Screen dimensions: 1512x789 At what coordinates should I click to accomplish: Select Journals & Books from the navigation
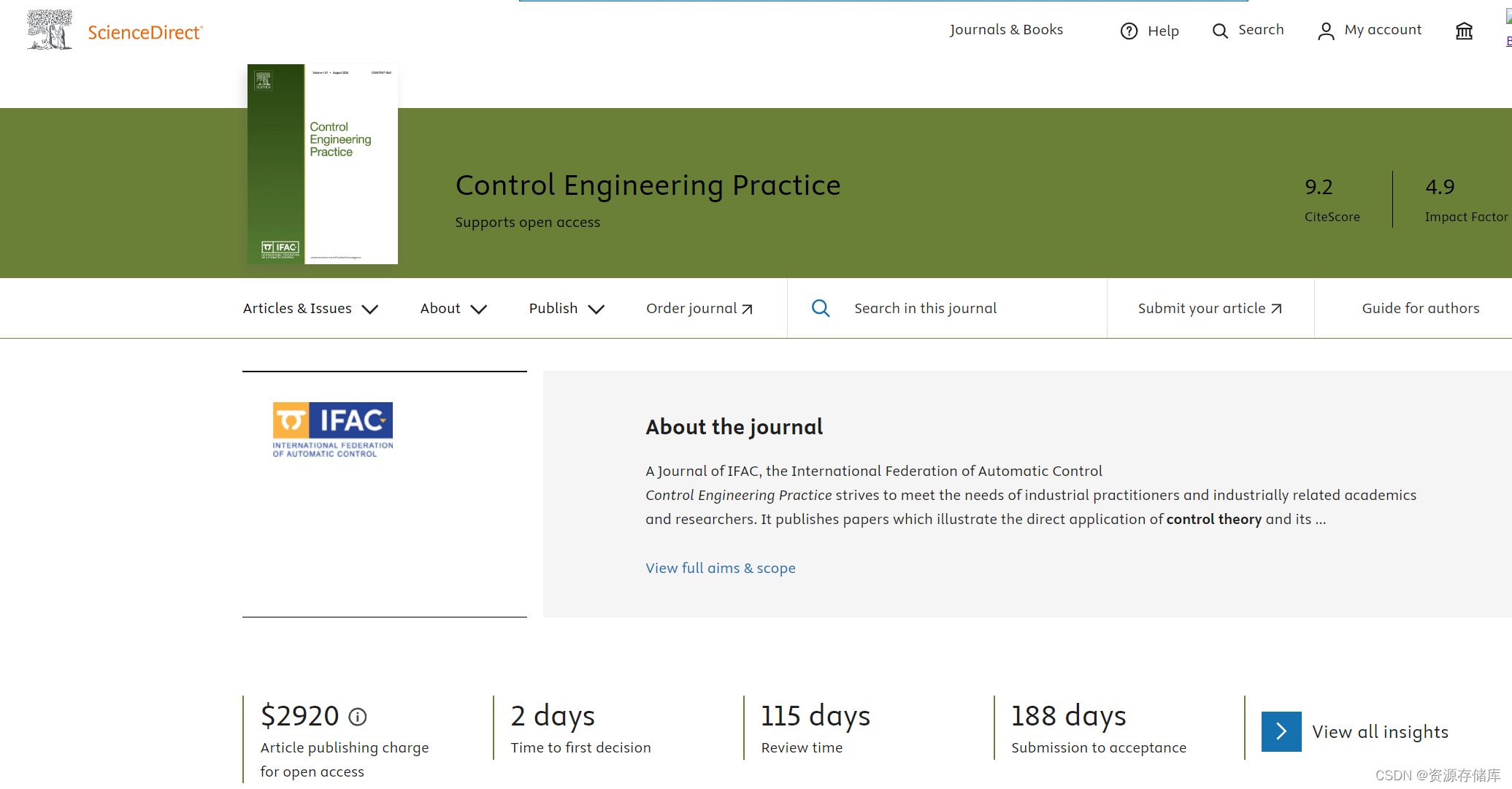coord(1006,29)
